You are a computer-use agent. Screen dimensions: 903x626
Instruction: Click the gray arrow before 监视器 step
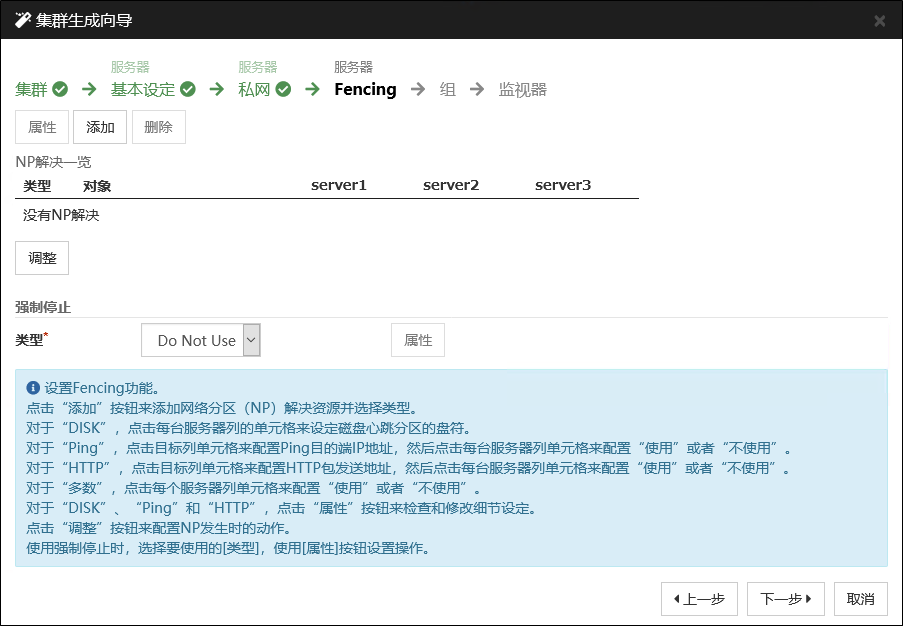pyautogui.click(x=477, y=89)
